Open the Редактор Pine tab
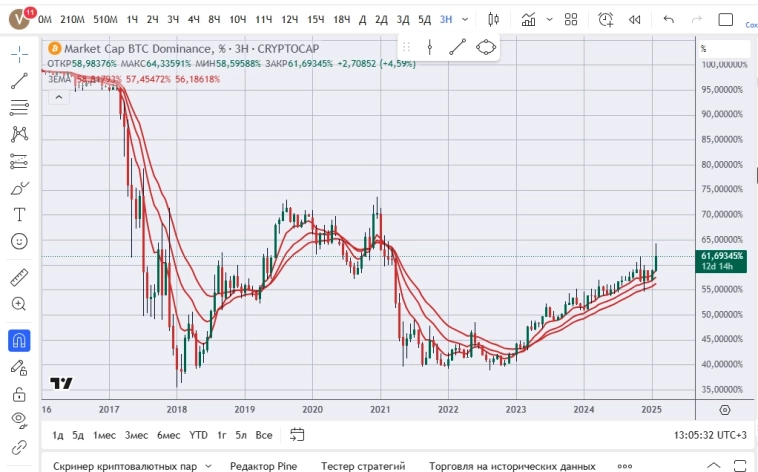The width and height of the screenshot is (758, 472). click(264, 465)
